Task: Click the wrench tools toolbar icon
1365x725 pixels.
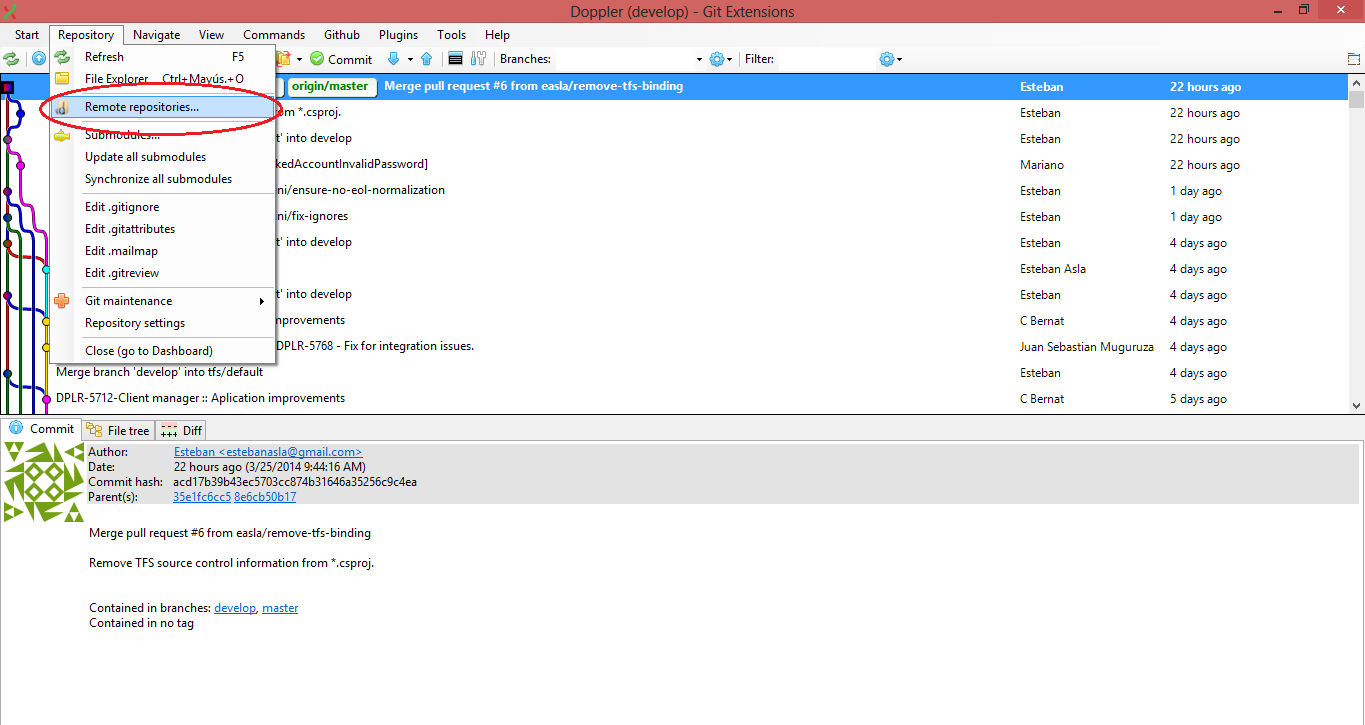Action: [478, 59]
